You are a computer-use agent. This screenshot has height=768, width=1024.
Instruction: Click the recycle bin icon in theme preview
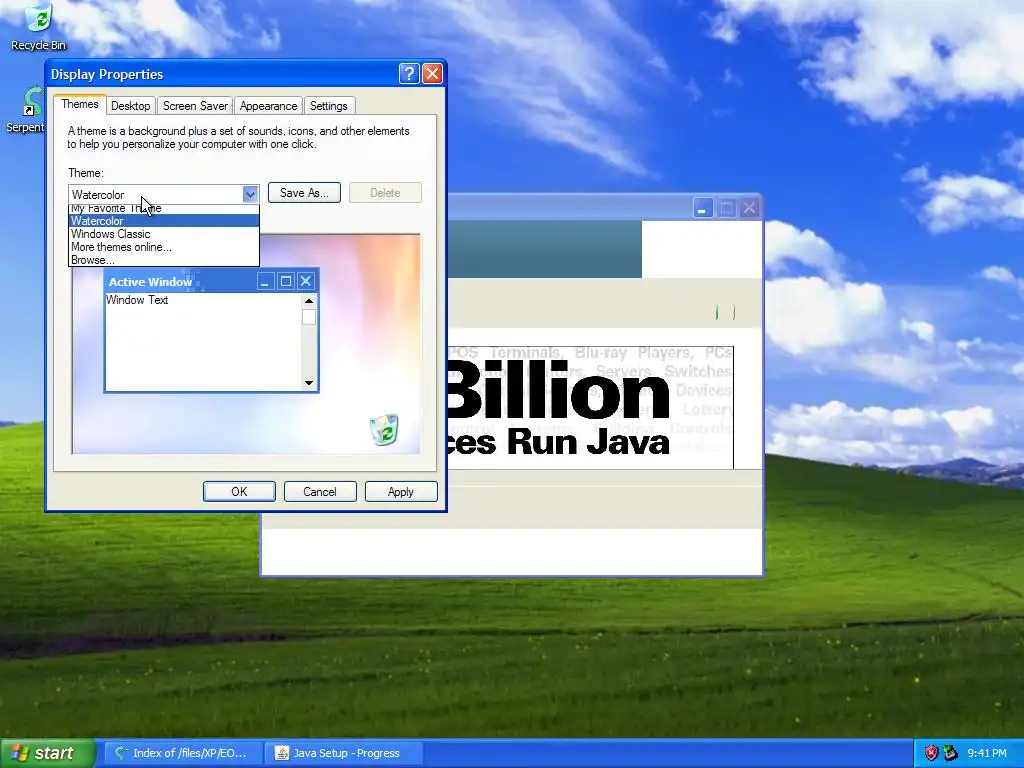coord(384,430)
